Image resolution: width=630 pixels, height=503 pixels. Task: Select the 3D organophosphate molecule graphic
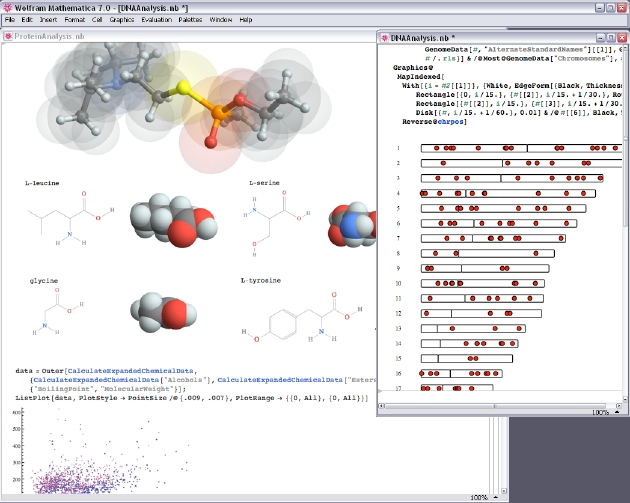pyautogui.click(x=185, y=106)
